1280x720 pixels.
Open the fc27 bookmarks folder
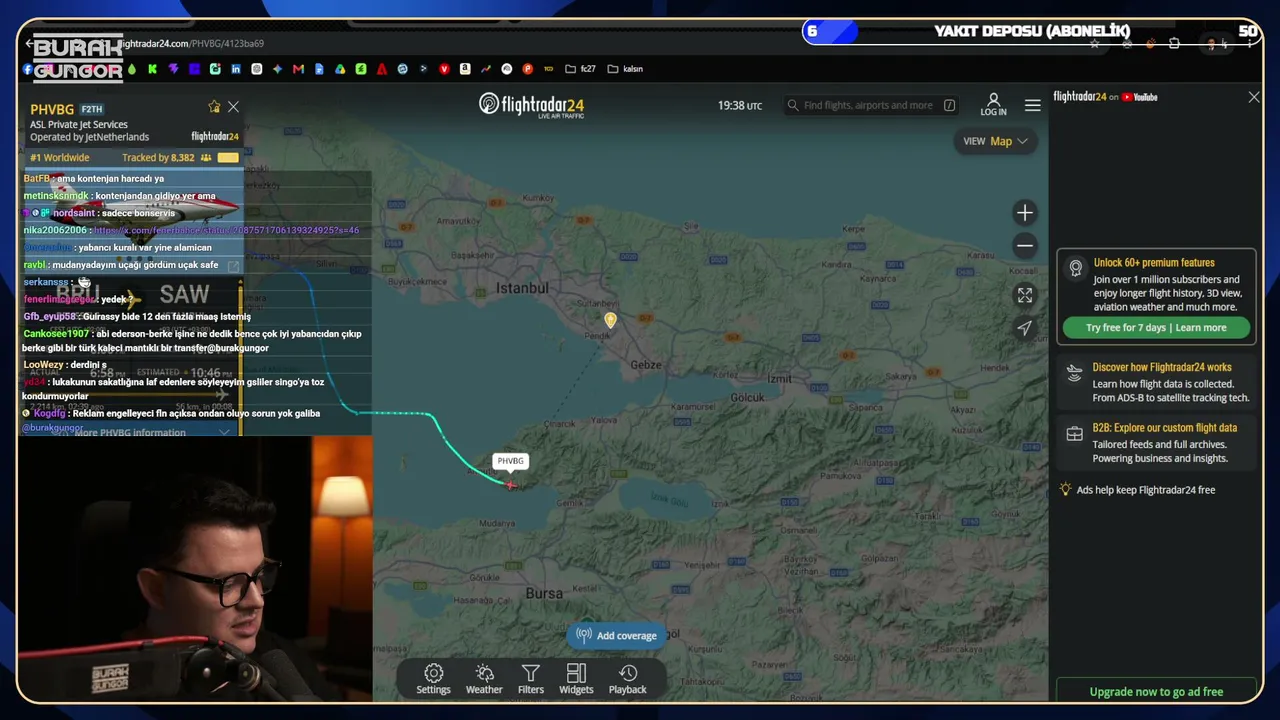580,69
